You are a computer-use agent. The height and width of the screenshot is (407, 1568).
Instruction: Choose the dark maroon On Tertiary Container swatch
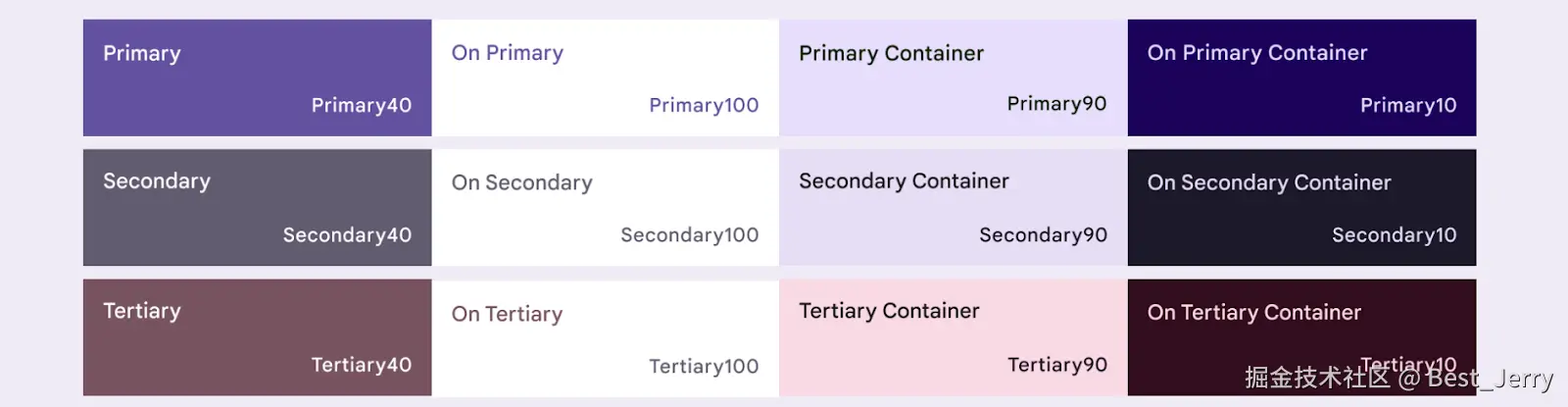[1301, 337]
